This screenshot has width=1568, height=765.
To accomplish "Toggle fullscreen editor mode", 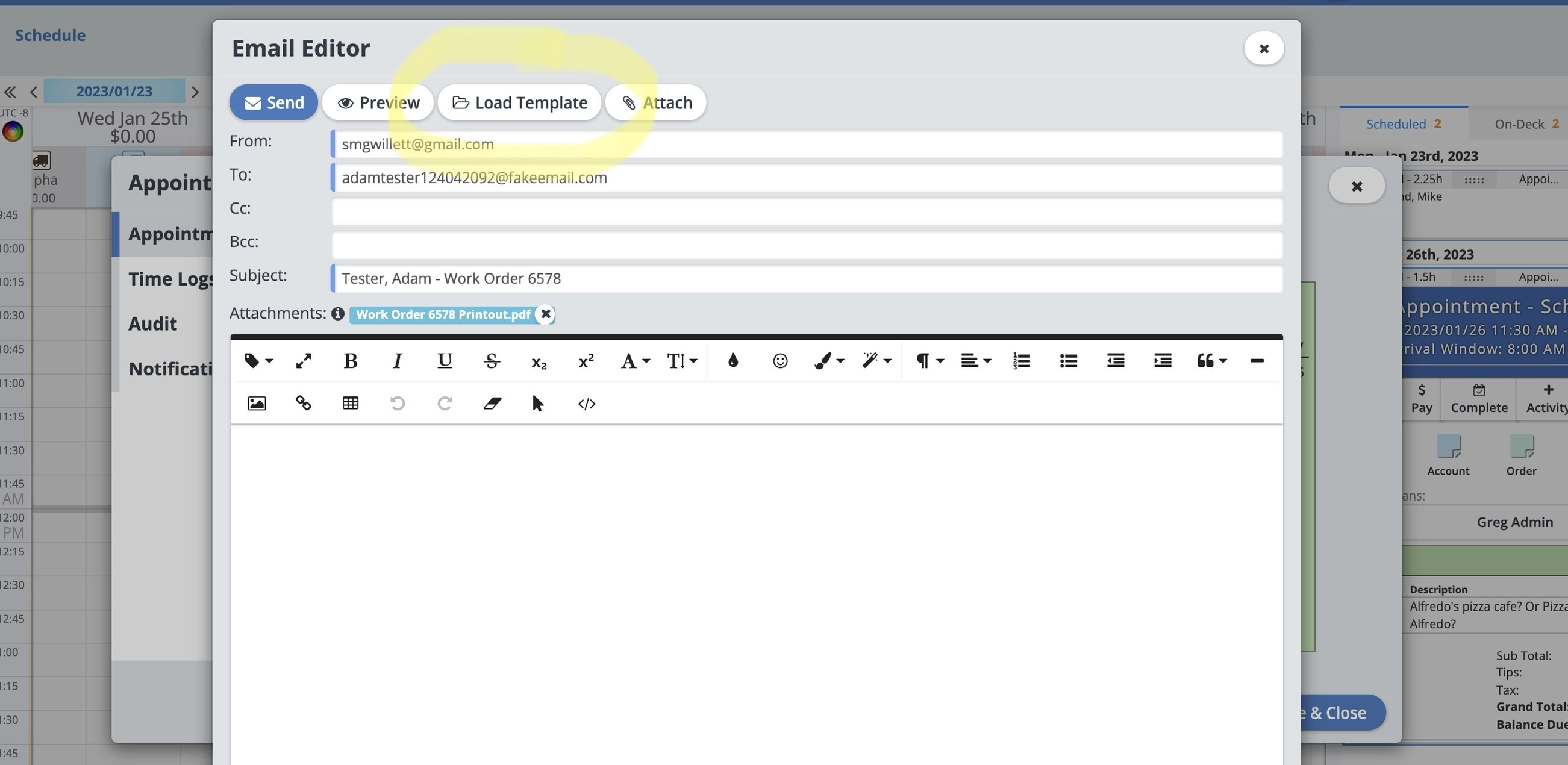I will pos(303,361).
